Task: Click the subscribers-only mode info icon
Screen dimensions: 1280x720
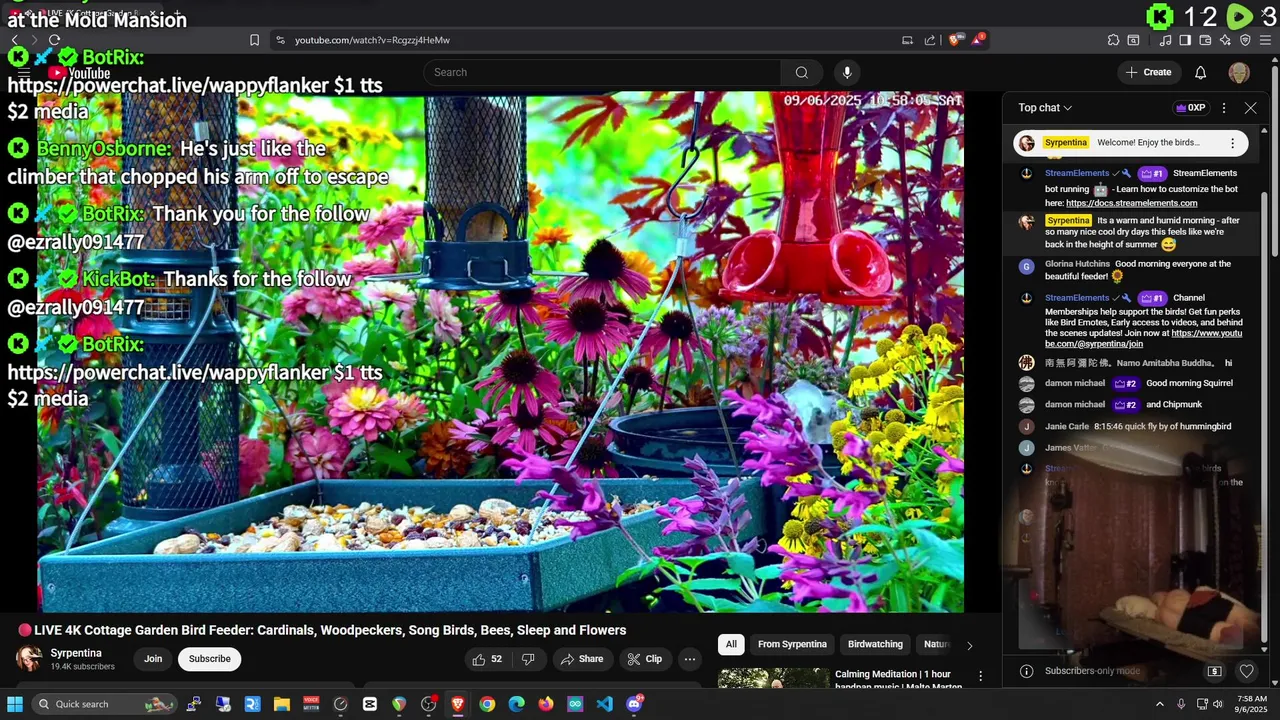Action: [1026, 671]
